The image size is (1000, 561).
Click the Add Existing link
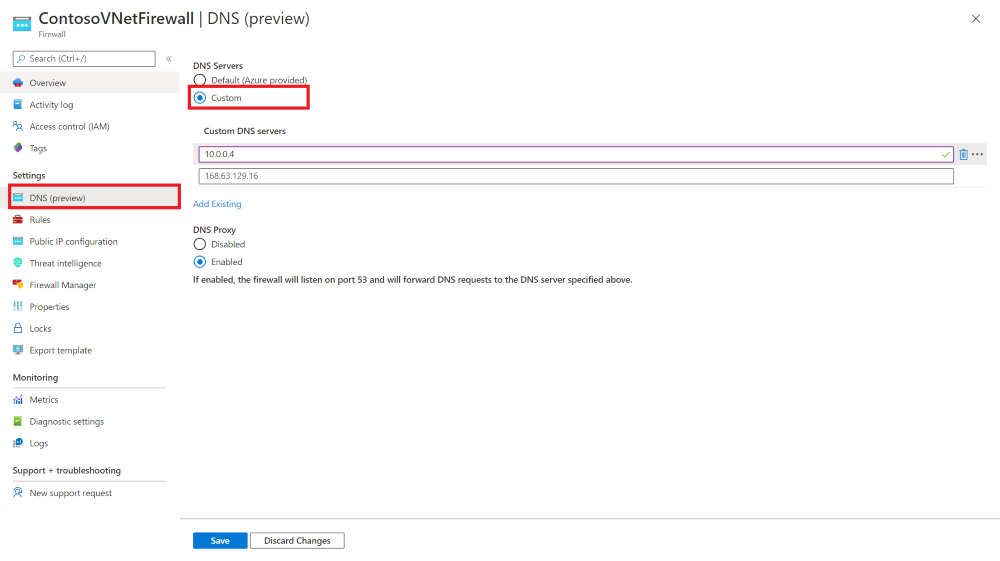point(217,204)
